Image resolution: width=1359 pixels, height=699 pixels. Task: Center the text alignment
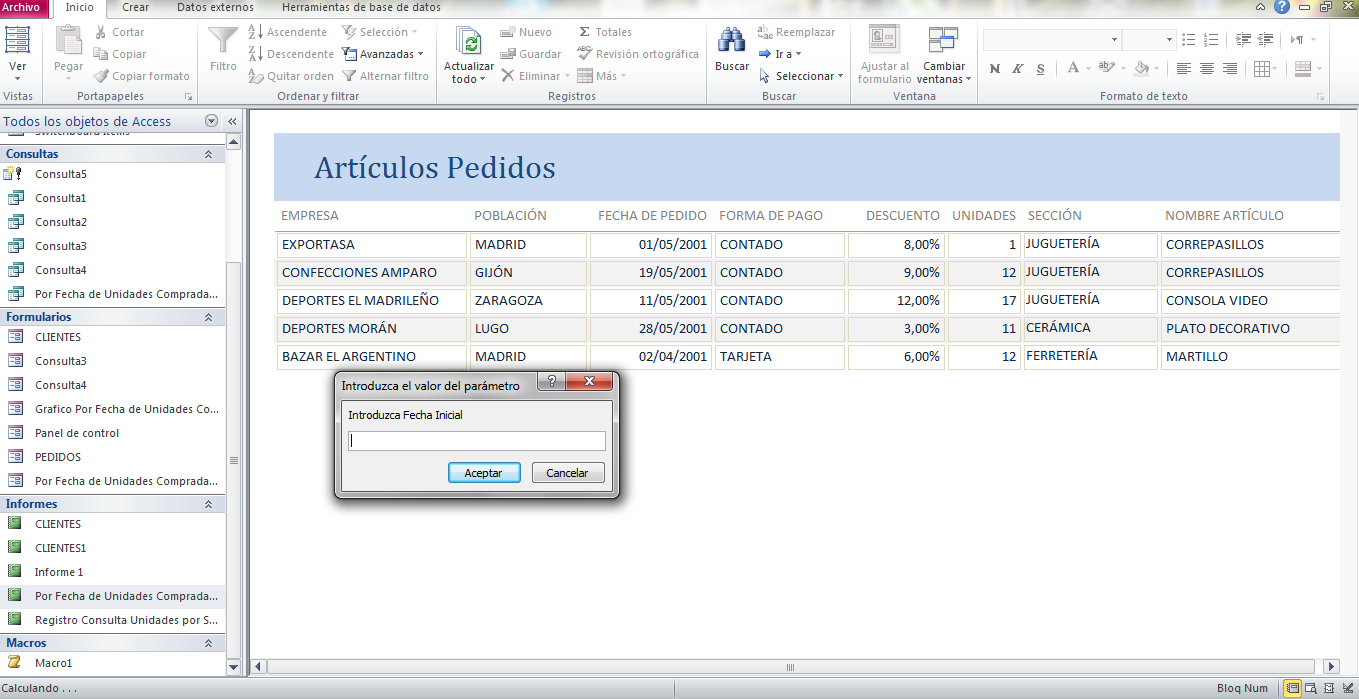[x=1207, y=69]
